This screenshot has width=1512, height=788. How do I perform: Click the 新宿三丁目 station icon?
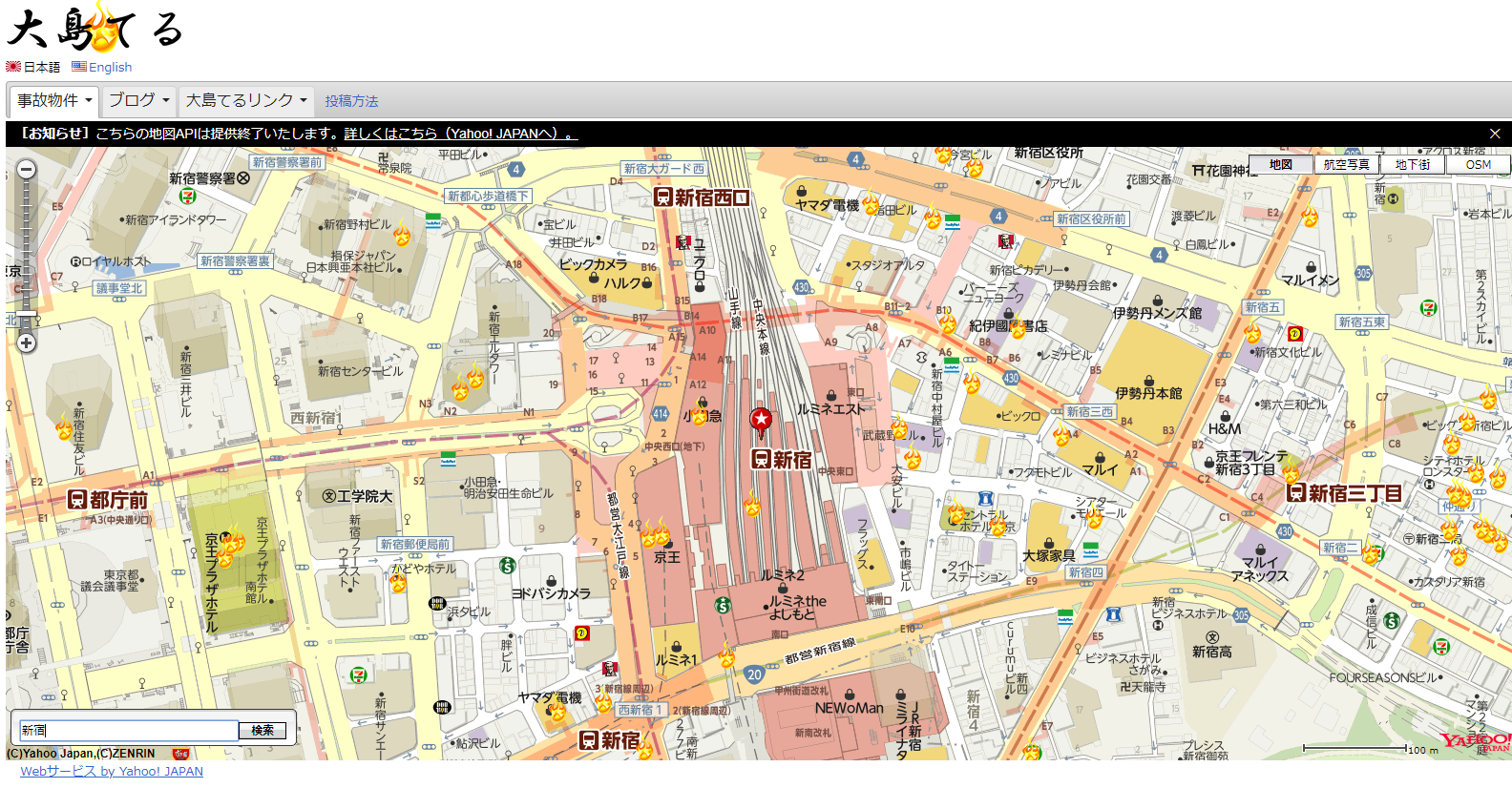coord(1296,493)
